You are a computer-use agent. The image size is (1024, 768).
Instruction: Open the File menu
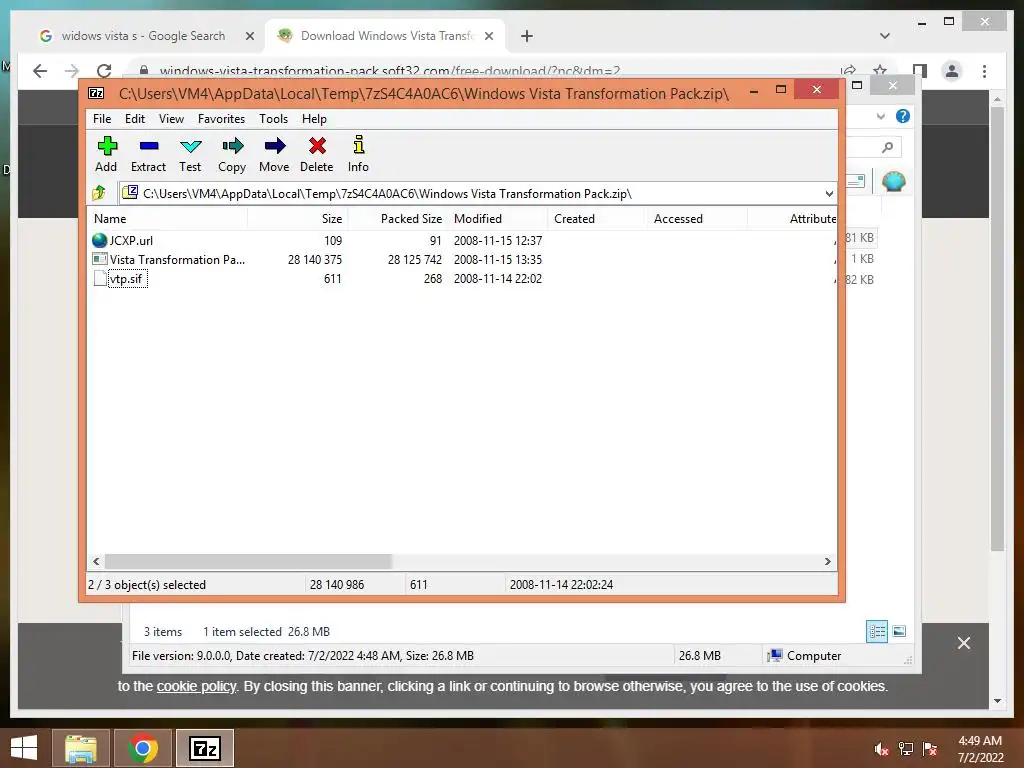(x=102, y=119)
